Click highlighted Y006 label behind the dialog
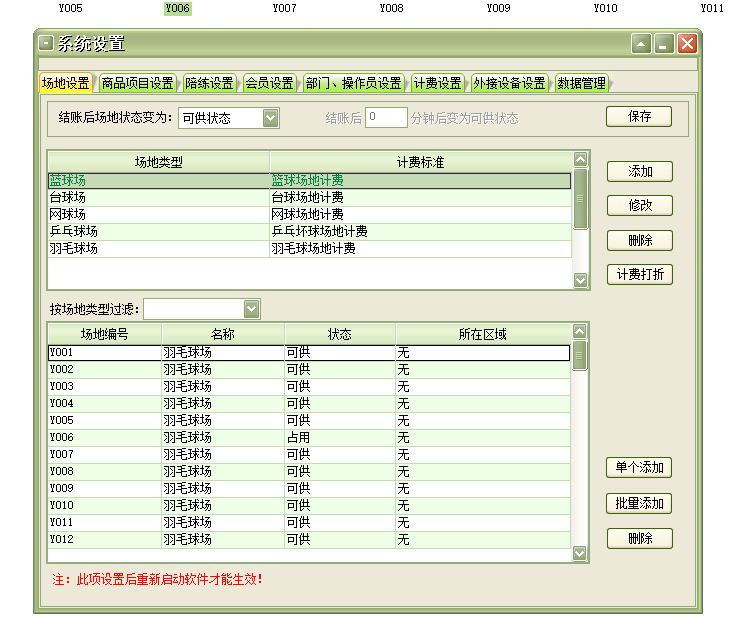 (178, 8)
